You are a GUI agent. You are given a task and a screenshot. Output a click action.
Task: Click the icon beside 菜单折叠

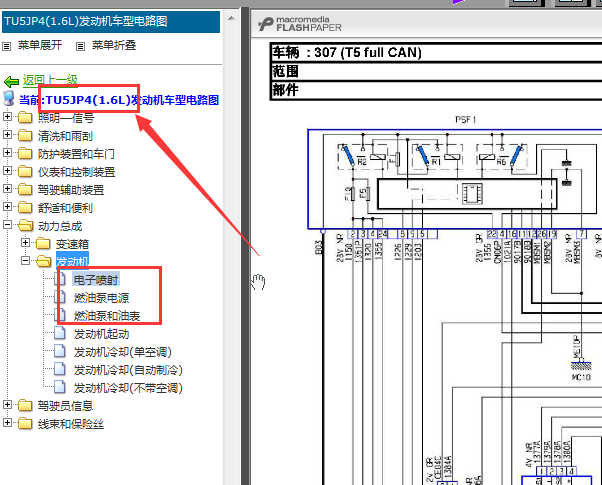[80, 46]
